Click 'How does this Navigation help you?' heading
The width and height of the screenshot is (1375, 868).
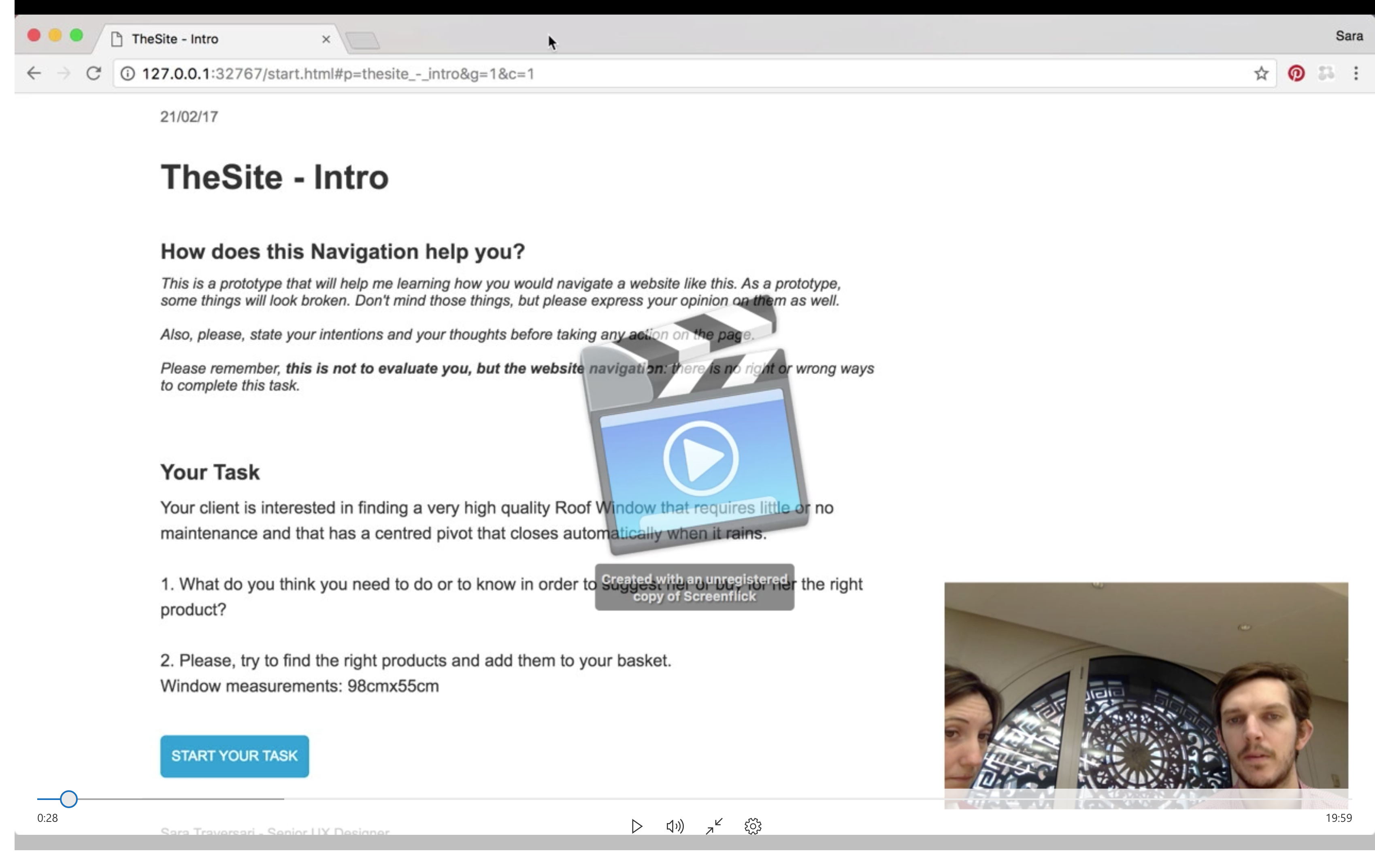point(343,251)
